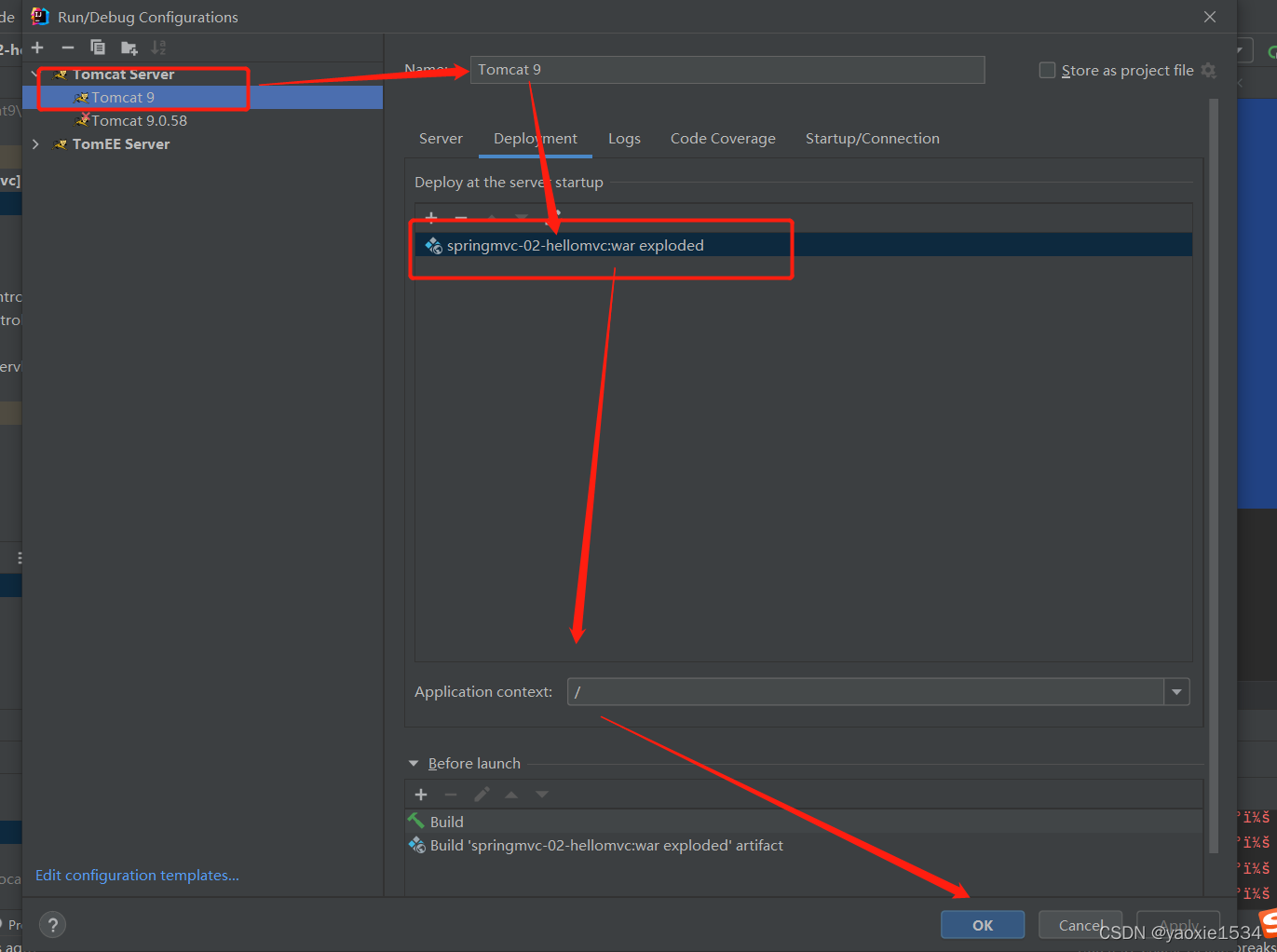Collapse the Before launch section

tap(414, 764)
